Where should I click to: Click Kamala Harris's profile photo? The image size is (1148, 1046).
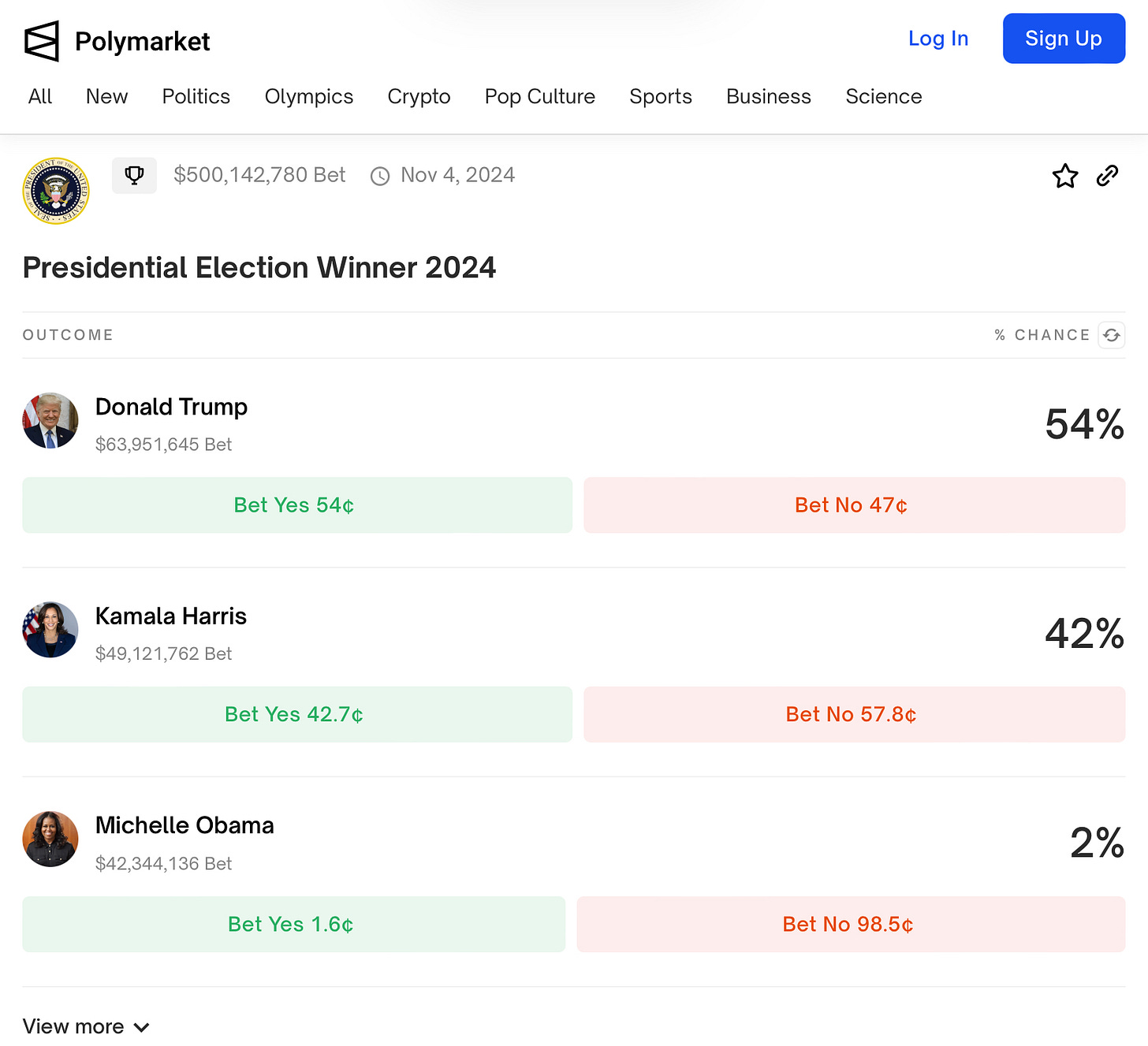(50, 630)
